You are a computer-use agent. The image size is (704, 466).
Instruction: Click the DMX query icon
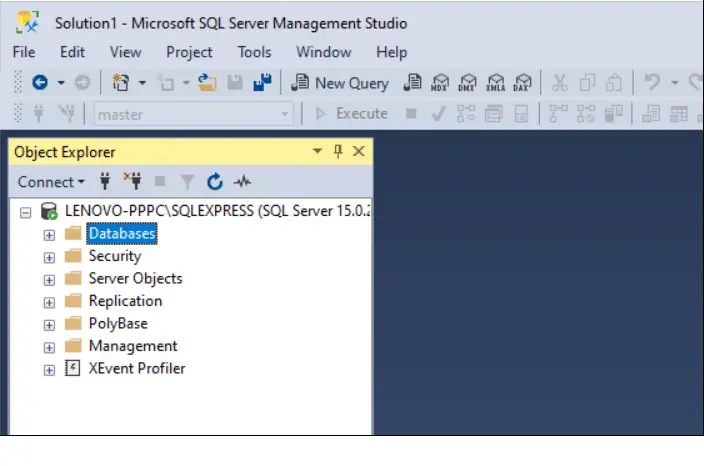click(467, 83)
